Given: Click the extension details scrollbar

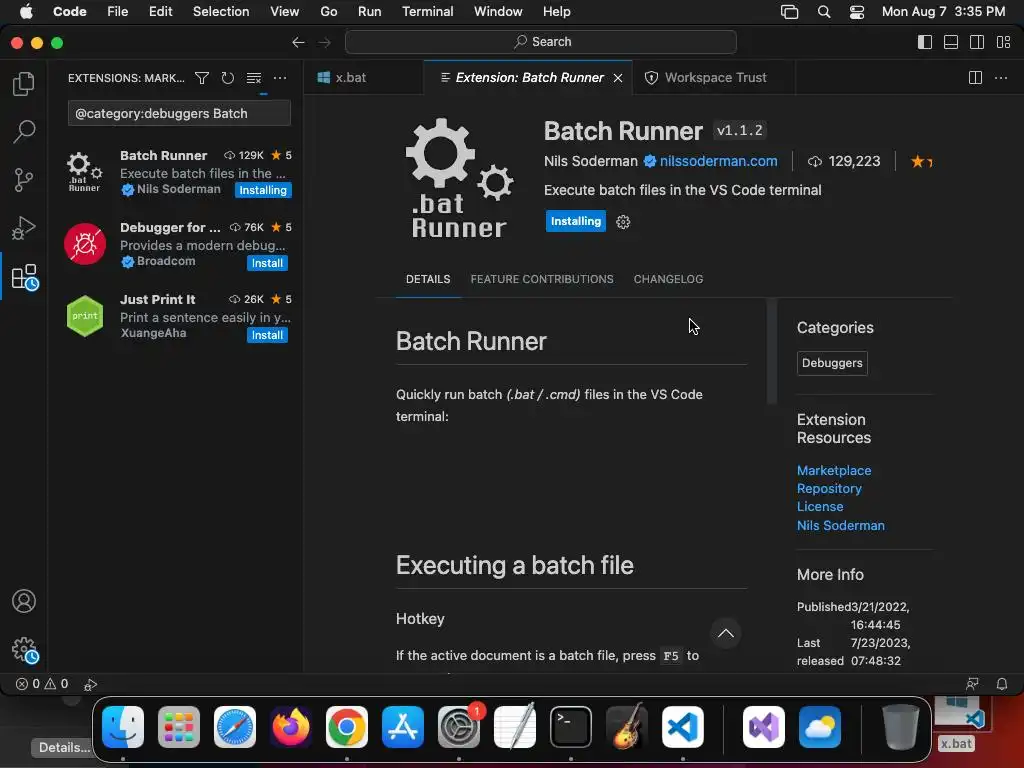Looking at the screenshot, I should click(x=772, y=353).
